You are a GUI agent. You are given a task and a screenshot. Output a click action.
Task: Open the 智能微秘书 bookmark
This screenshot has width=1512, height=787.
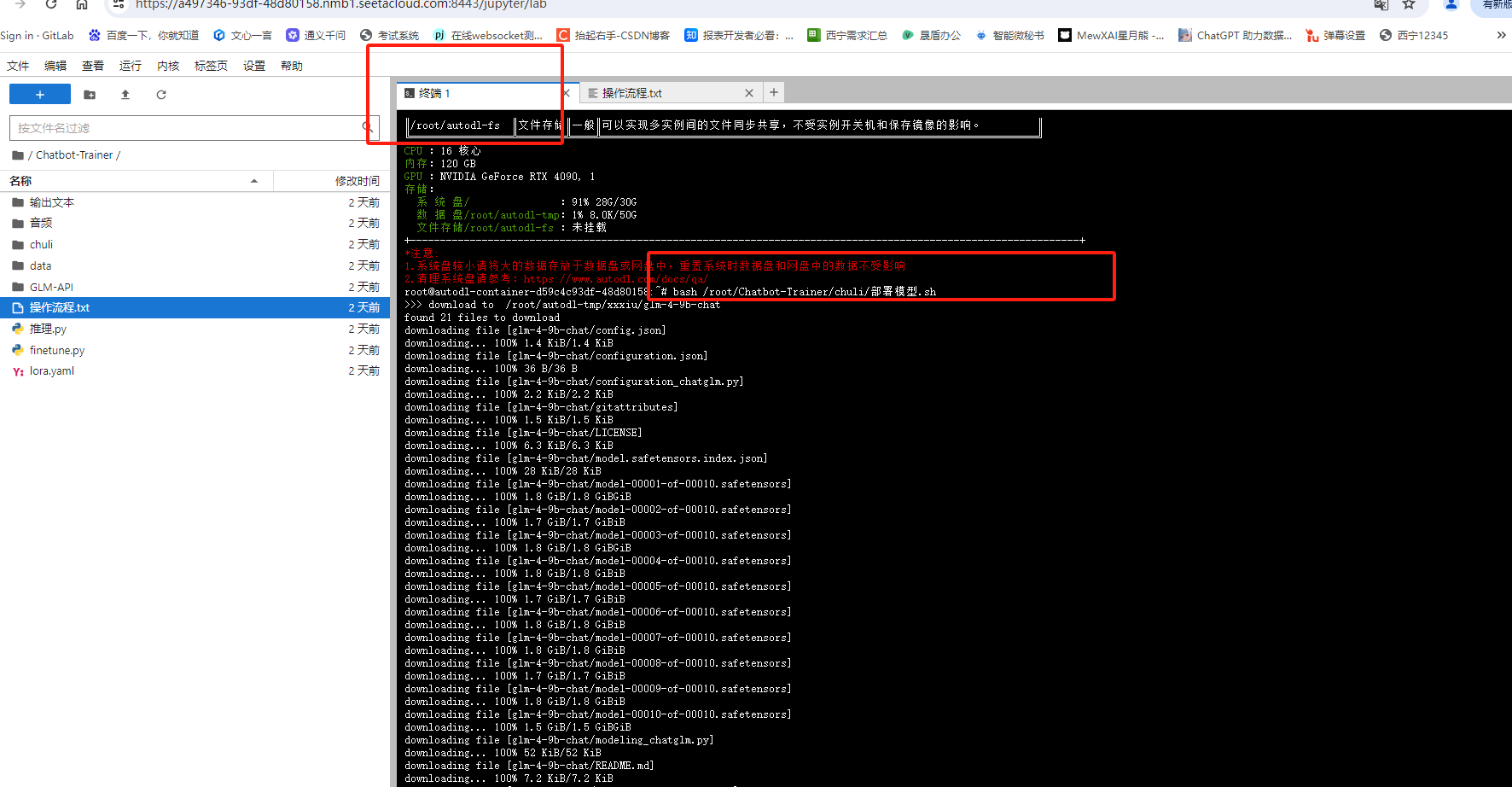click(1010, 35)
